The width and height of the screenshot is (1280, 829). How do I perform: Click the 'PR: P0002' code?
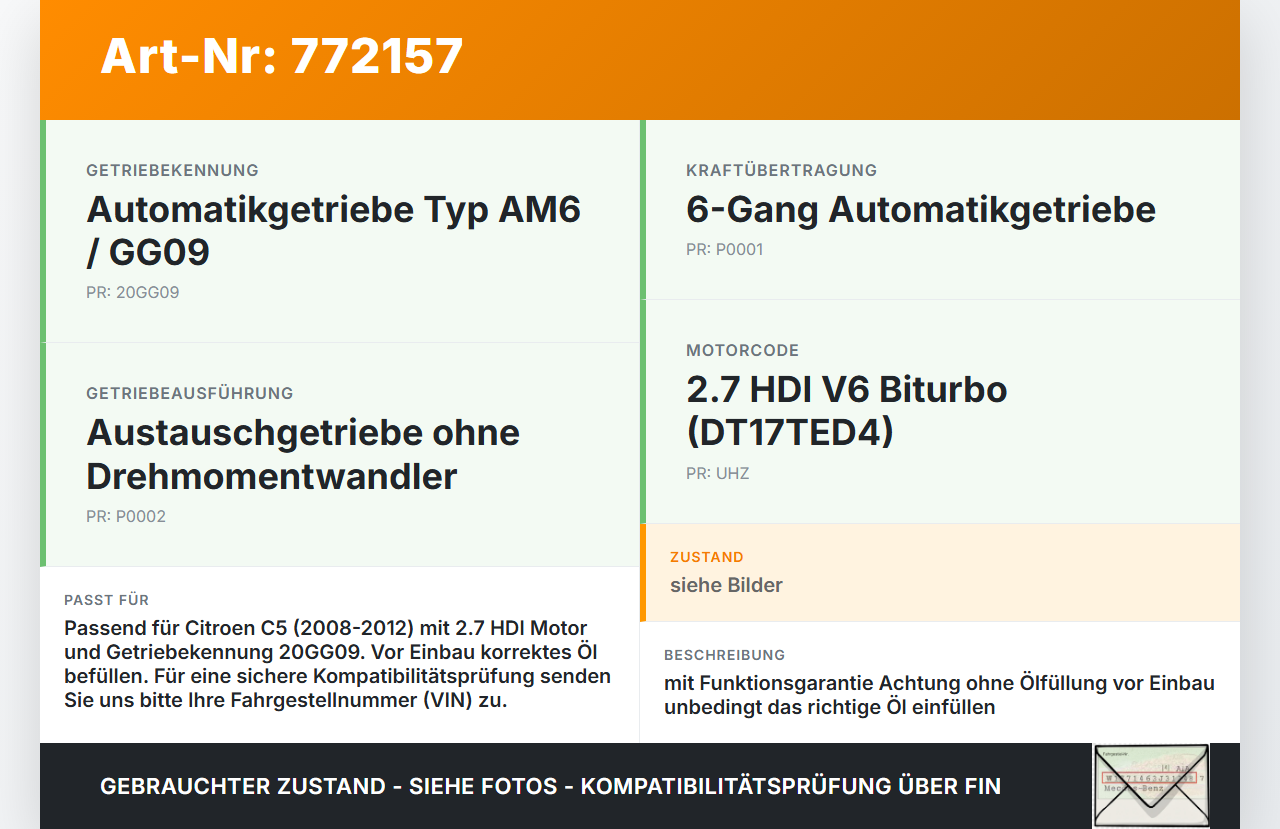[126, 517]
